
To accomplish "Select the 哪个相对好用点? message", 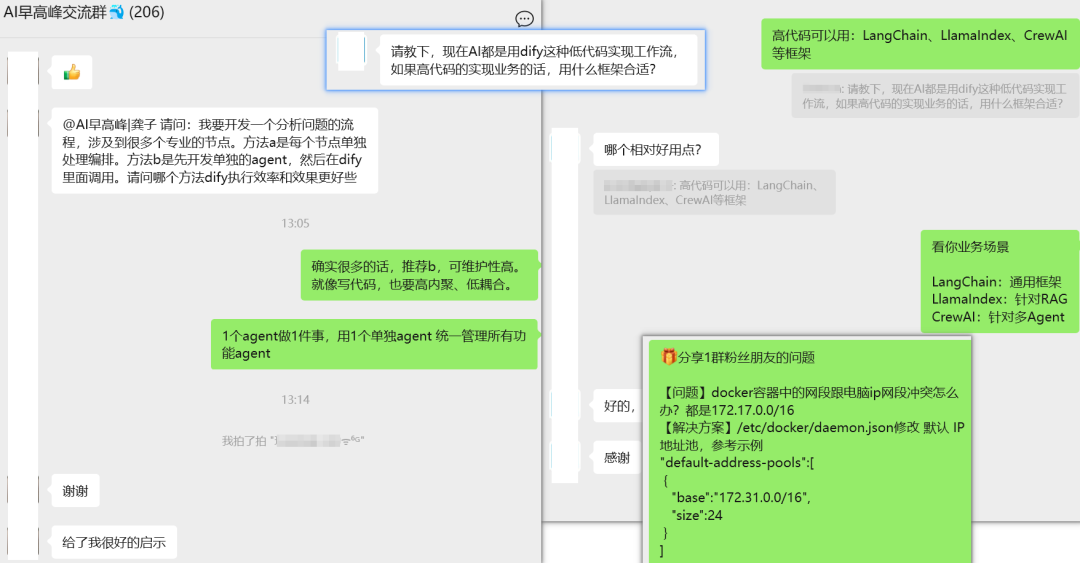I will 656,150.
